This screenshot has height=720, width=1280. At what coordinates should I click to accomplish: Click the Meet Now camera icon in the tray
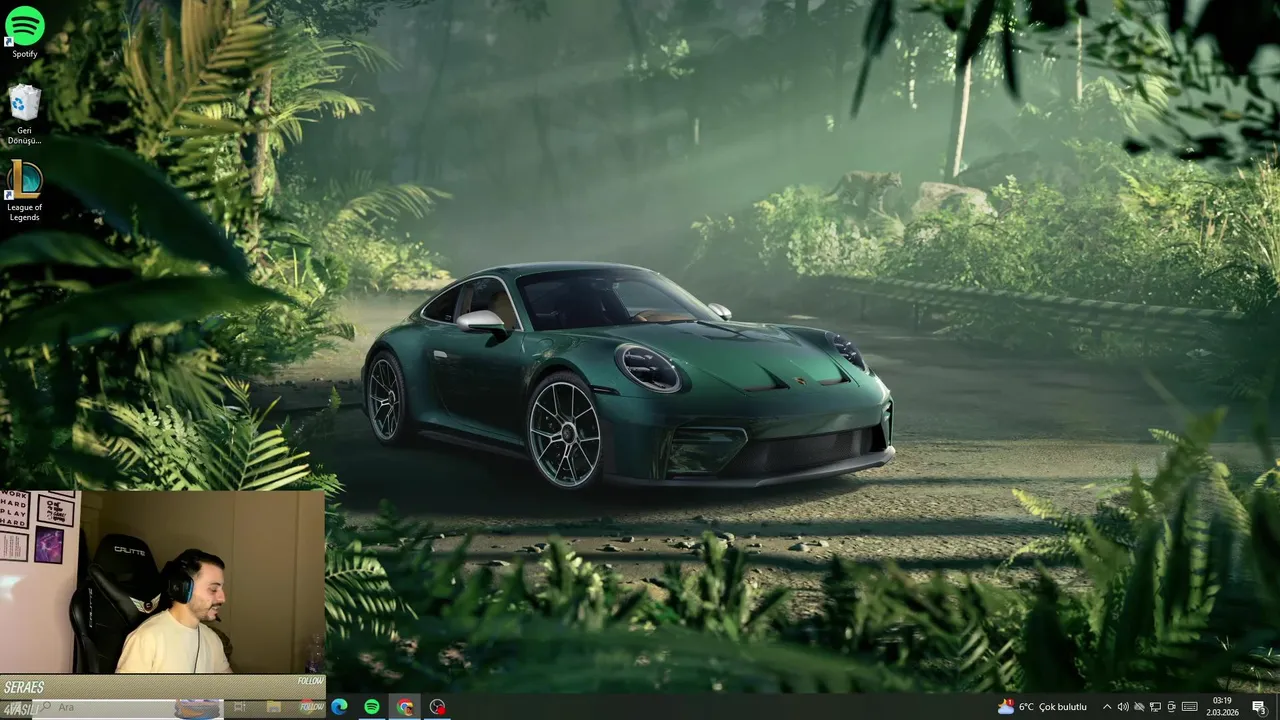tap(1171, 707)
